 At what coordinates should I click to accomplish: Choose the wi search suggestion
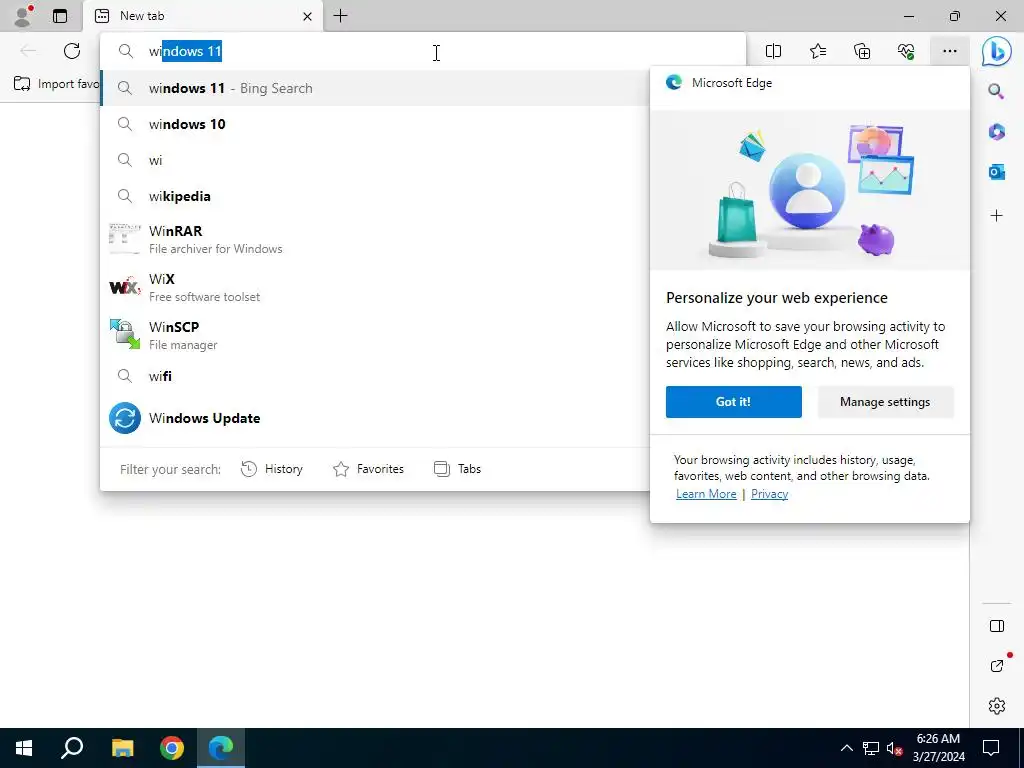click(376, 160)
